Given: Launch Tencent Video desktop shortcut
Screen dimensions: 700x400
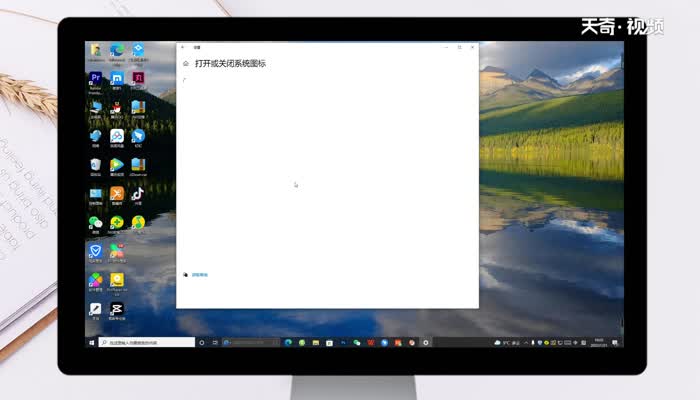Looking at the screenshot, I should tap(117, 167).
